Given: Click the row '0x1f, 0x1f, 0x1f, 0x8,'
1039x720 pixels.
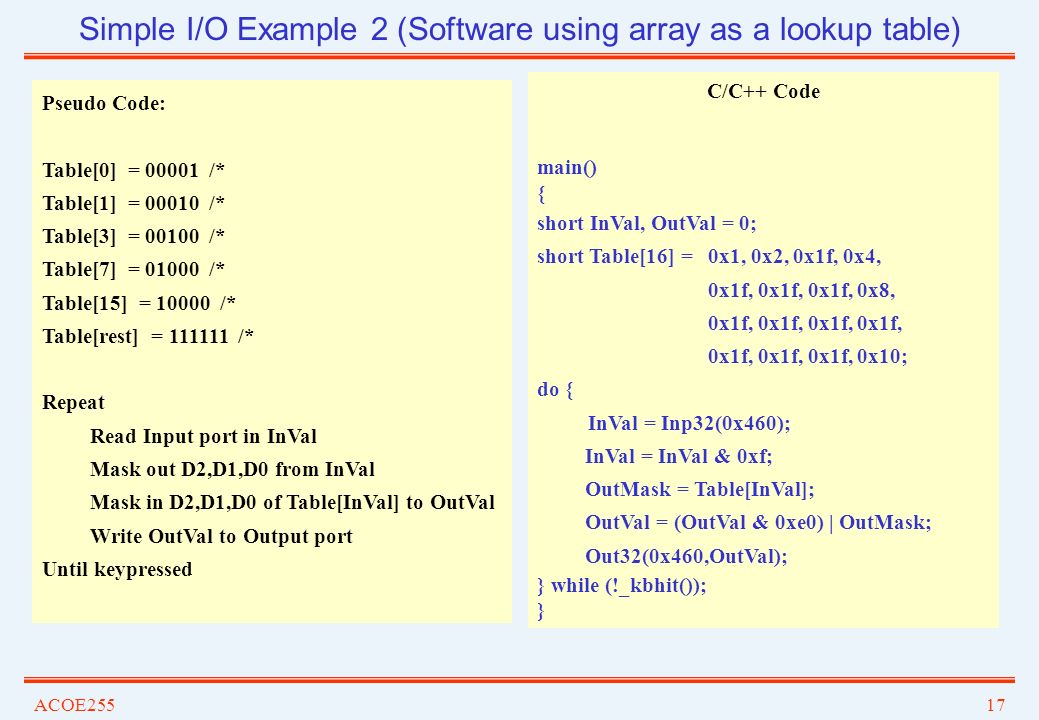Looking at the screenshot, I should click(x=802, y=290).
